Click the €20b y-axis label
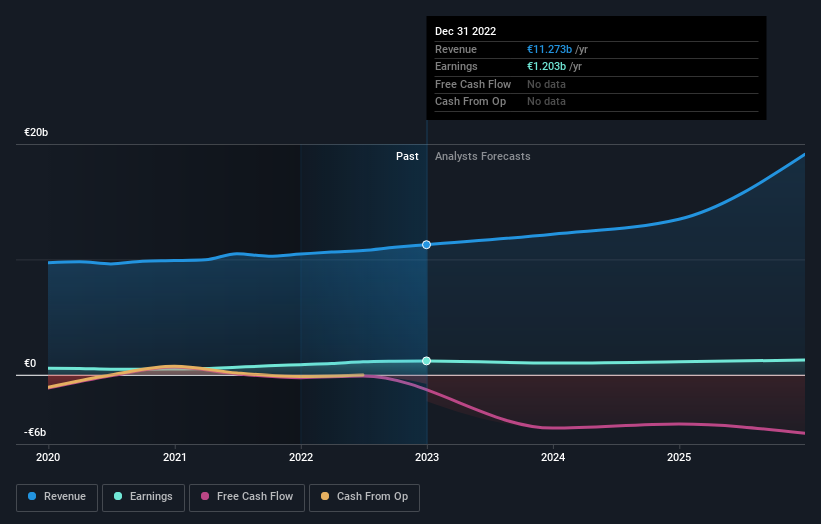The image size is (821, 524). pyautogui.click(x=36, y=132)
